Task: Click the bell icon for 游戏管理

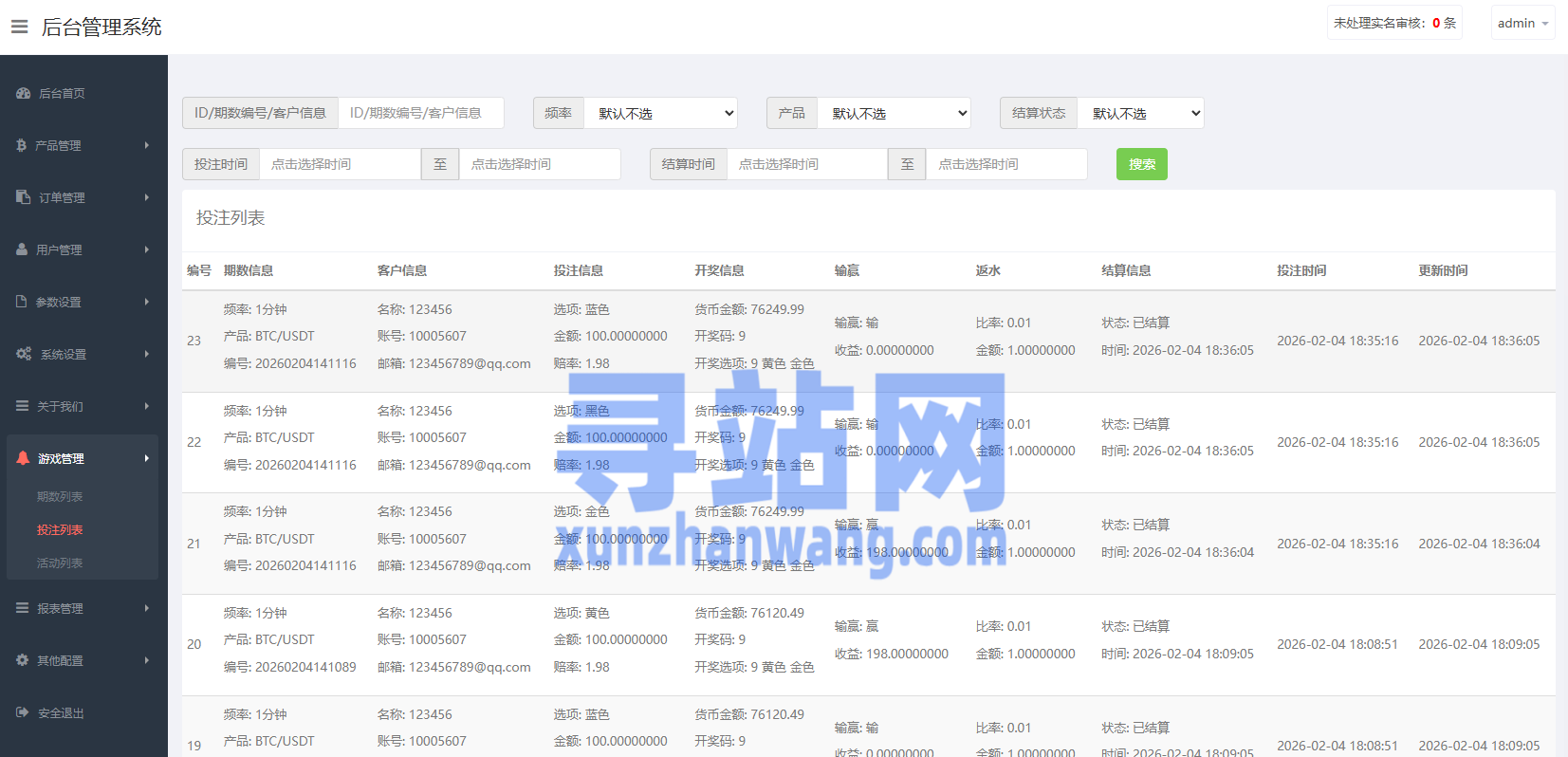Action: (x=23, y=458)
